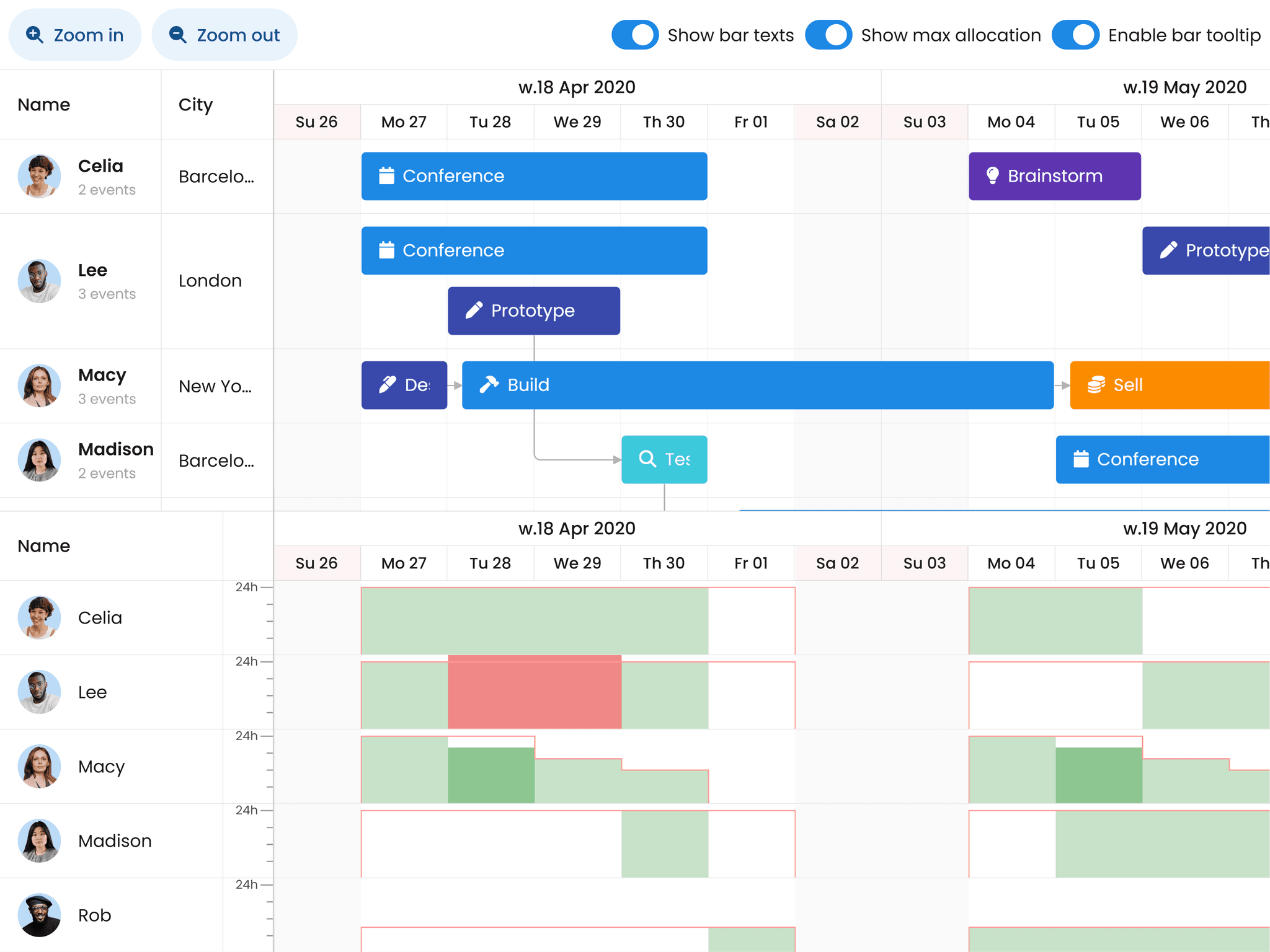Click the pen icon on the Prototype bar

click(x=474, y=311)
